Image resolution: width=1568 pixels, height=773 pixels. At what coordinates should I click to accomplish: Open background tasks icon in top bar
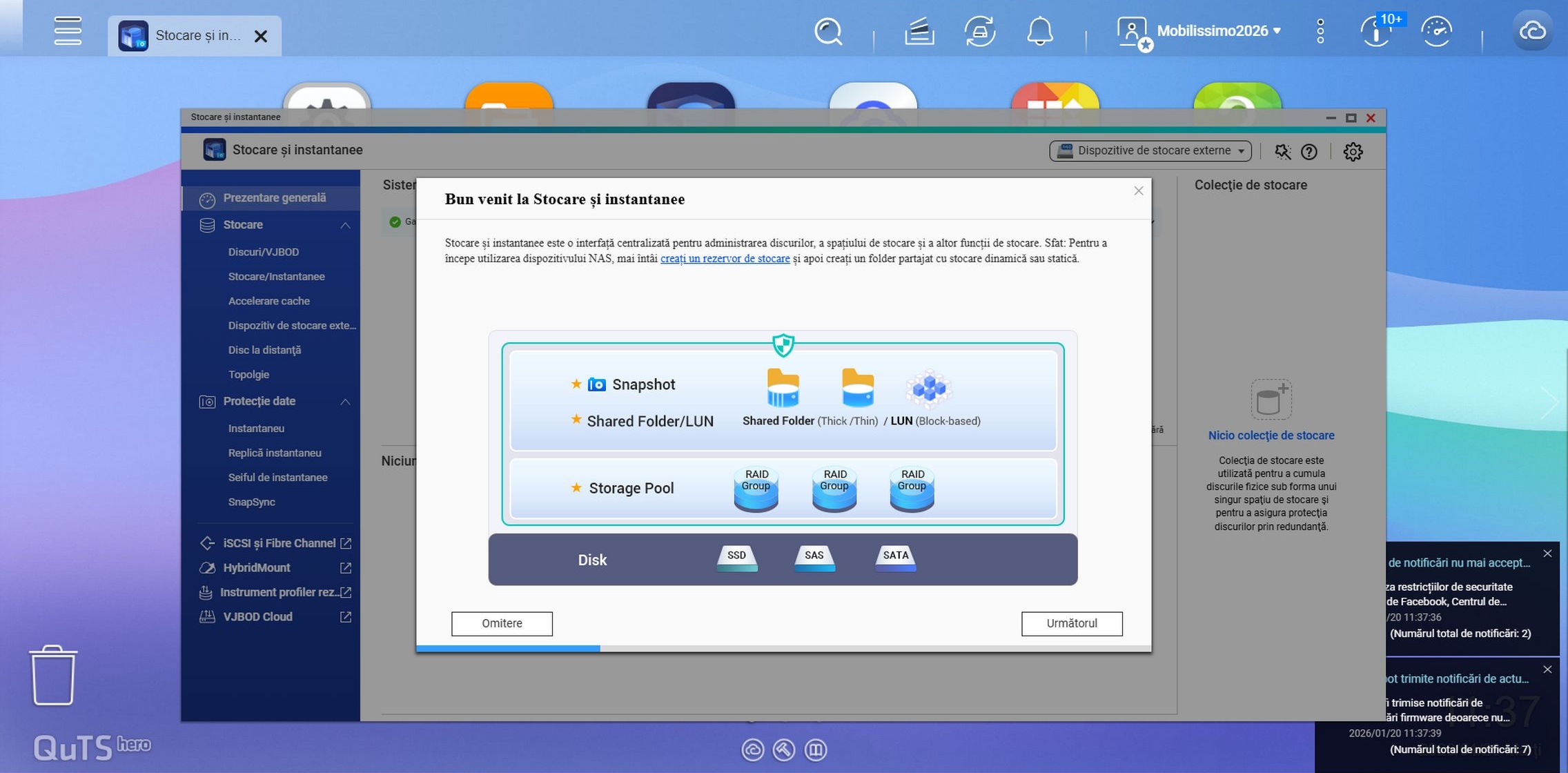[x=919, y=32]
